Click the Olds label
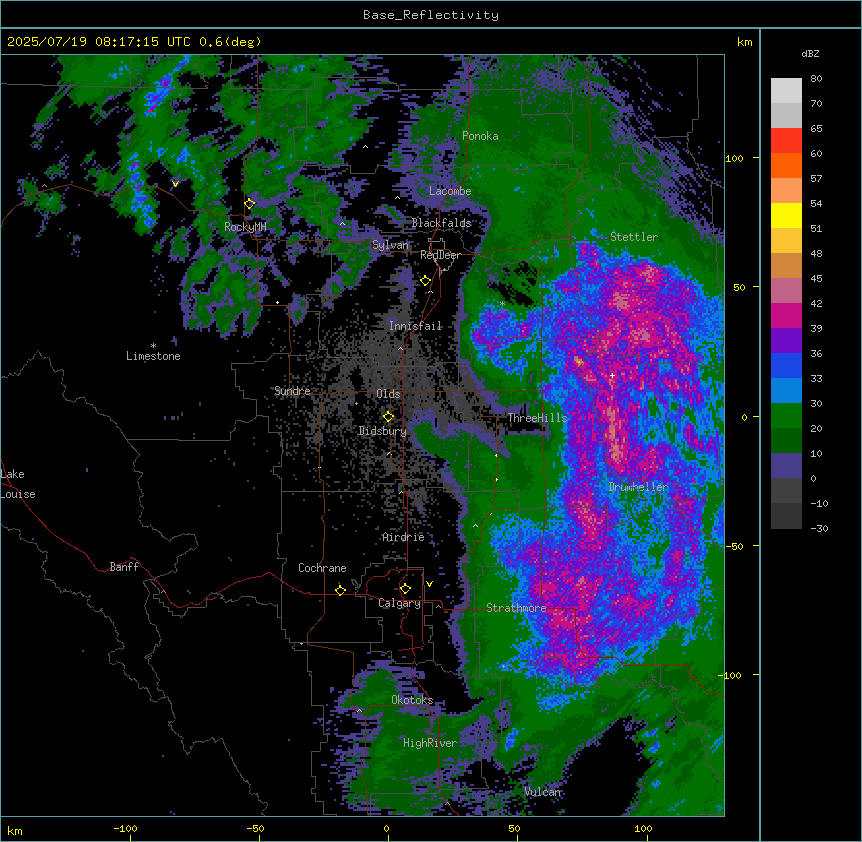This screenshot has height=842, width=862. click(388, 394)
